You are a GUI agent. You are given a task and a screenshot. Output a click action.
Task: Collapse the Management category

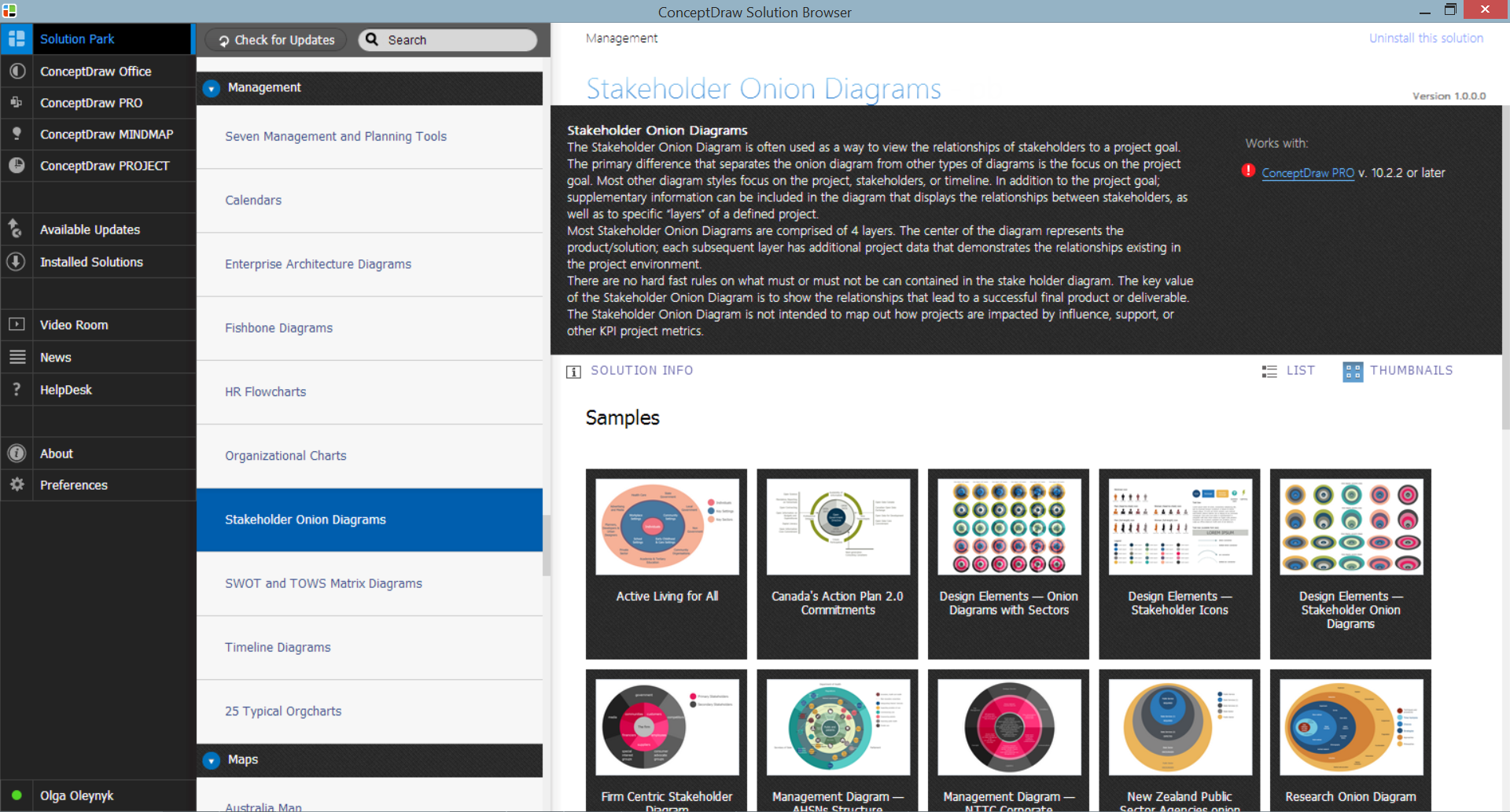tap(211, 88)
